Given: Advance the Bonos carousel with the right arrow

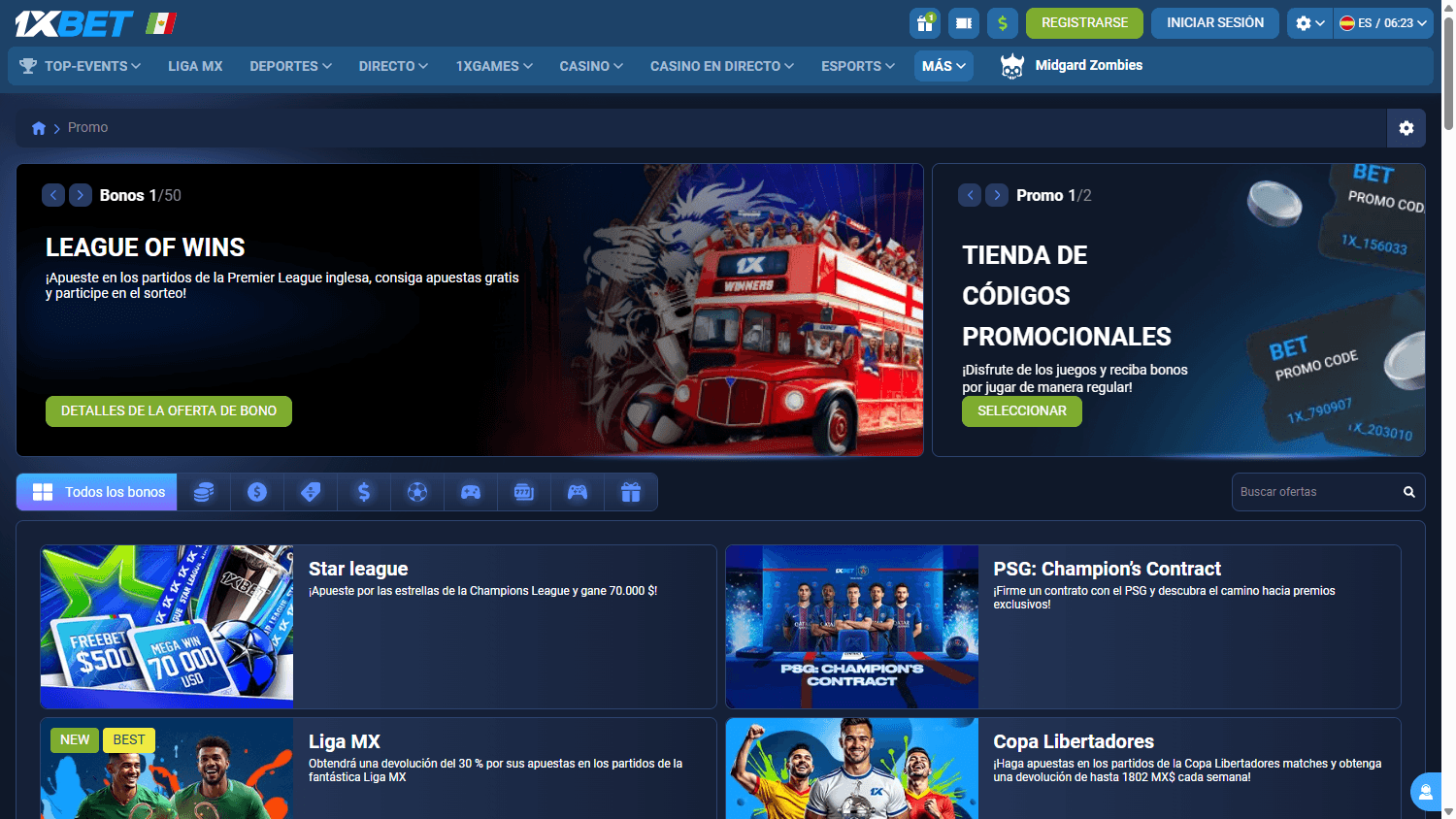Looking at the screenshot, I should click(81, 194).
